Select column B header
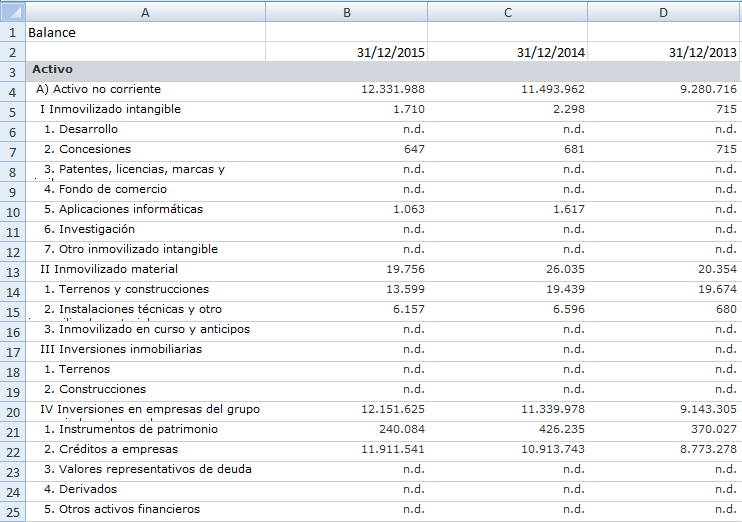 point(346,11)
